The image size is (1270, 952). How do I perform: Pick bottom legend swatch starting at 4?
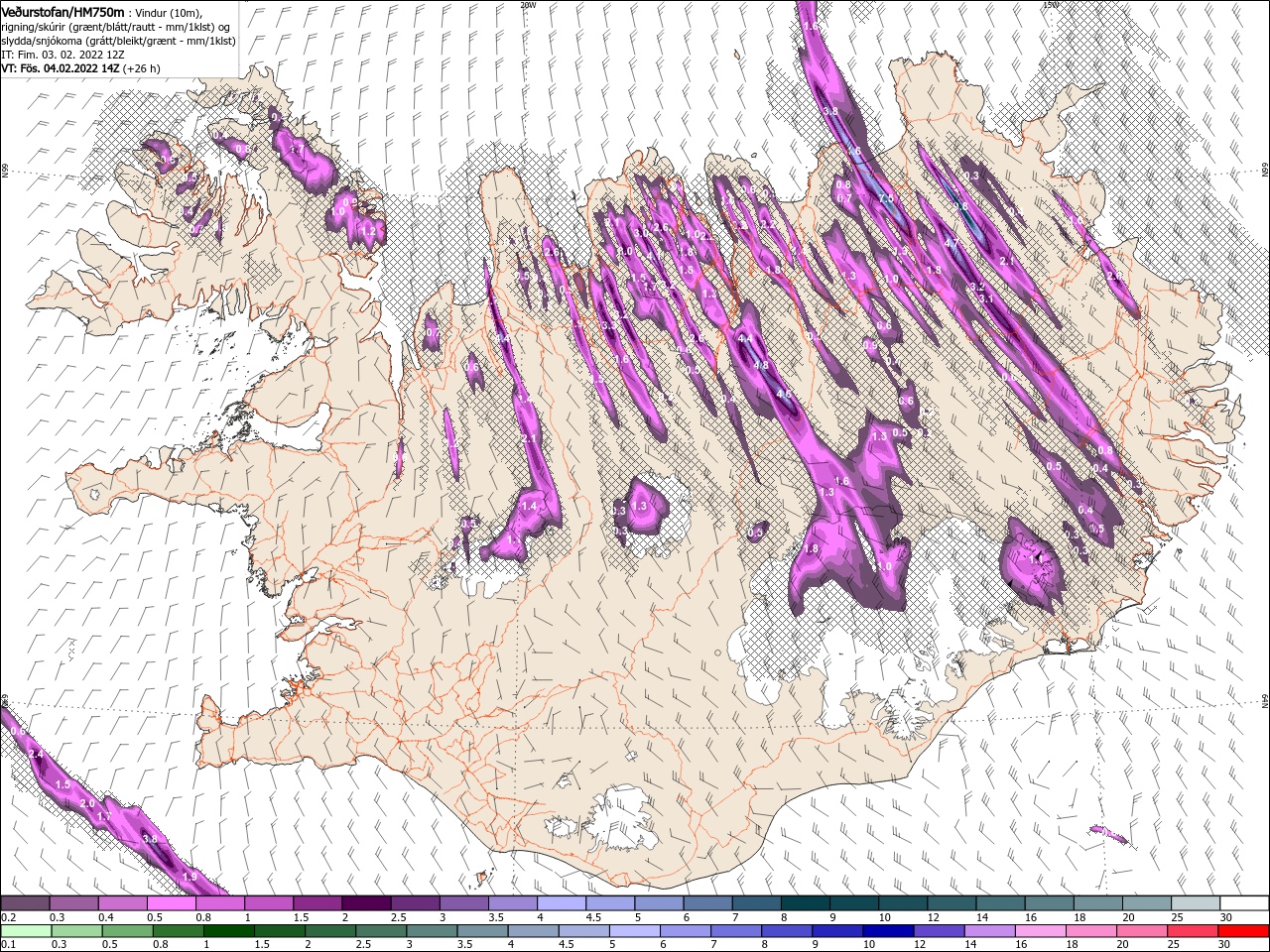coord(534,931)
